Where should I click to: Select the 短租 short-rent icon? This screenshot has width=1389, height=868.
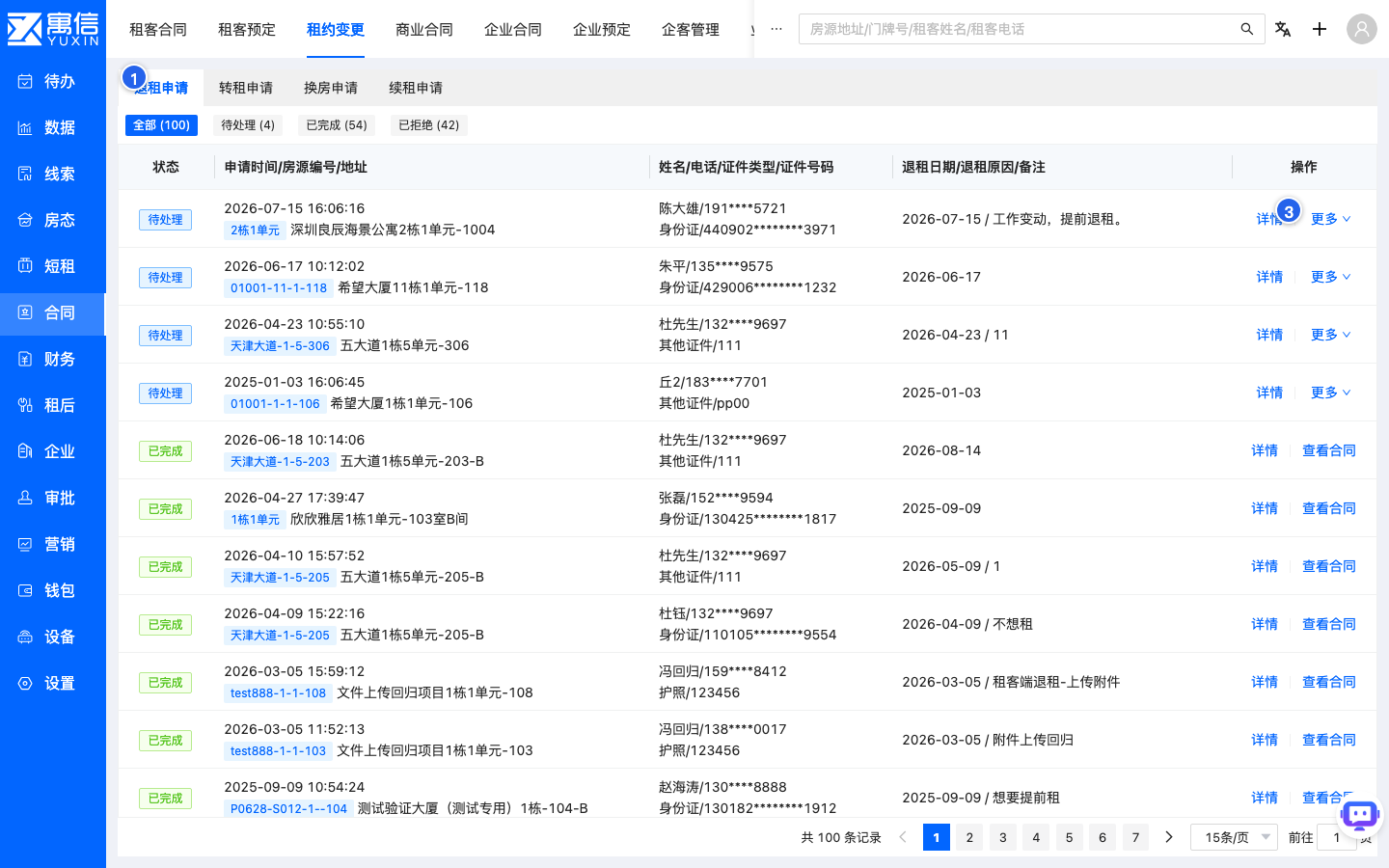click(25, 266)
